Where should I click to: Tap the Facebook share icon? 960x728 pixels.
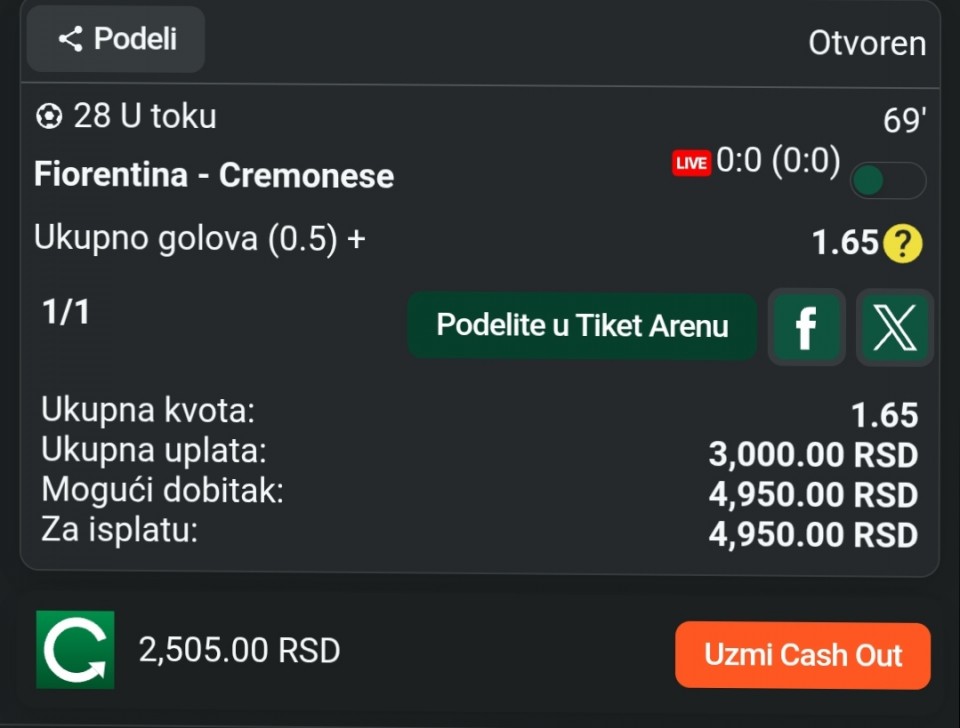pos(805,327)
